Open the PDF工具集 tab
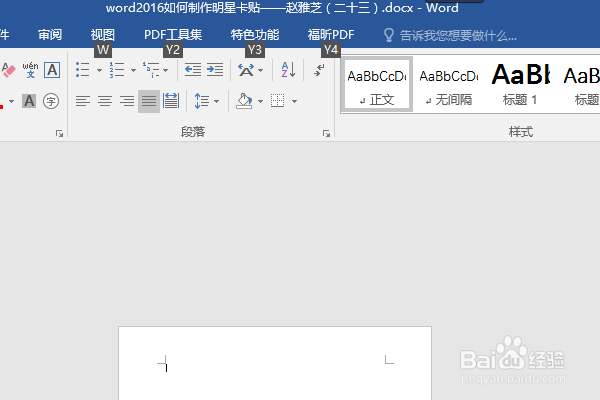Screen dimensions: 600x400 tap(173, 35)
